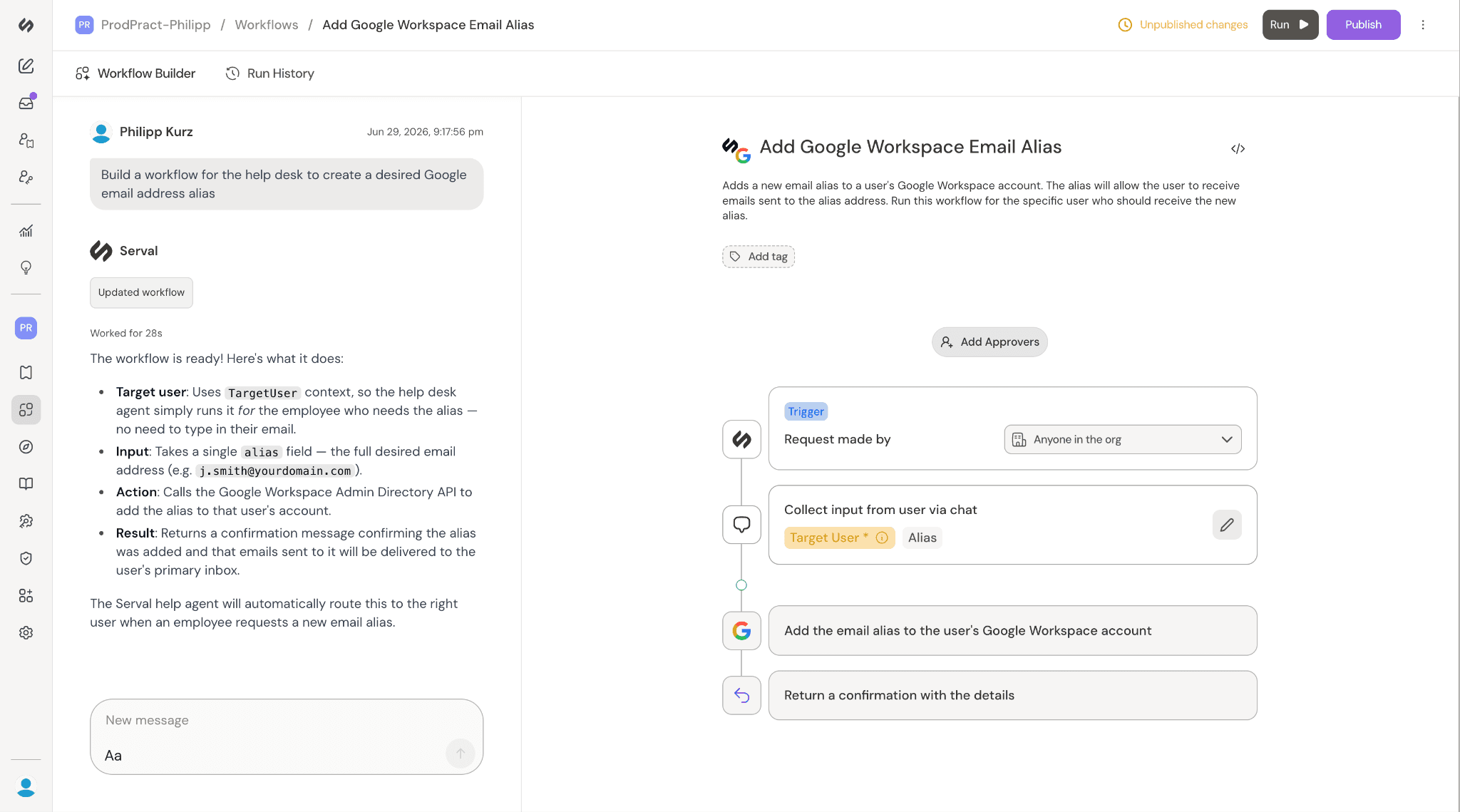Viewport: 1460px width, 812px height.
Task: Open the gear-with-people icon in sidebar
Action: point(26,521)
